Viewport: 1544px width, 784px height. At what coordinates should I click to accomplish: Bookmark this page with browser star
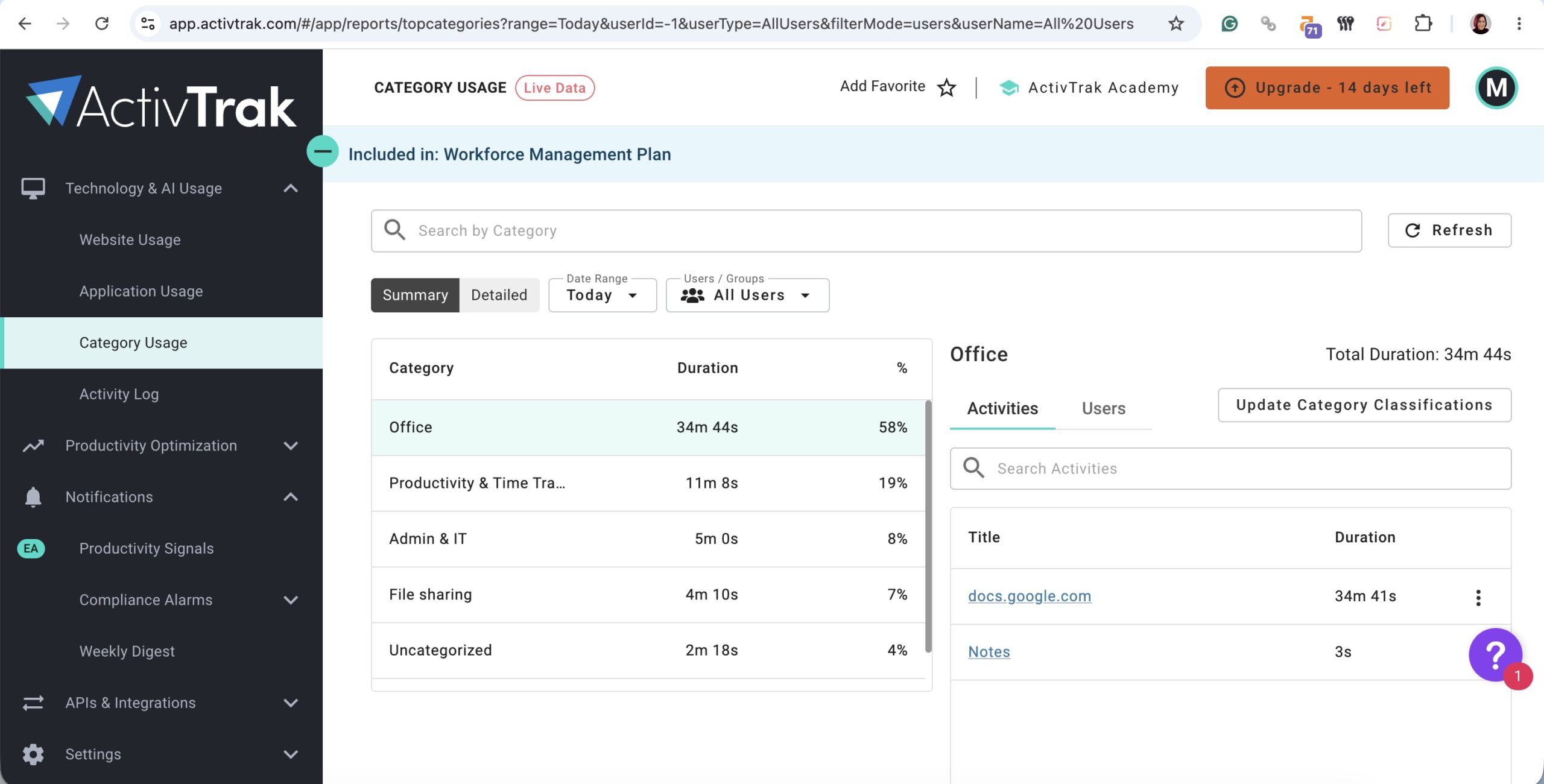tap(1175, 24)
